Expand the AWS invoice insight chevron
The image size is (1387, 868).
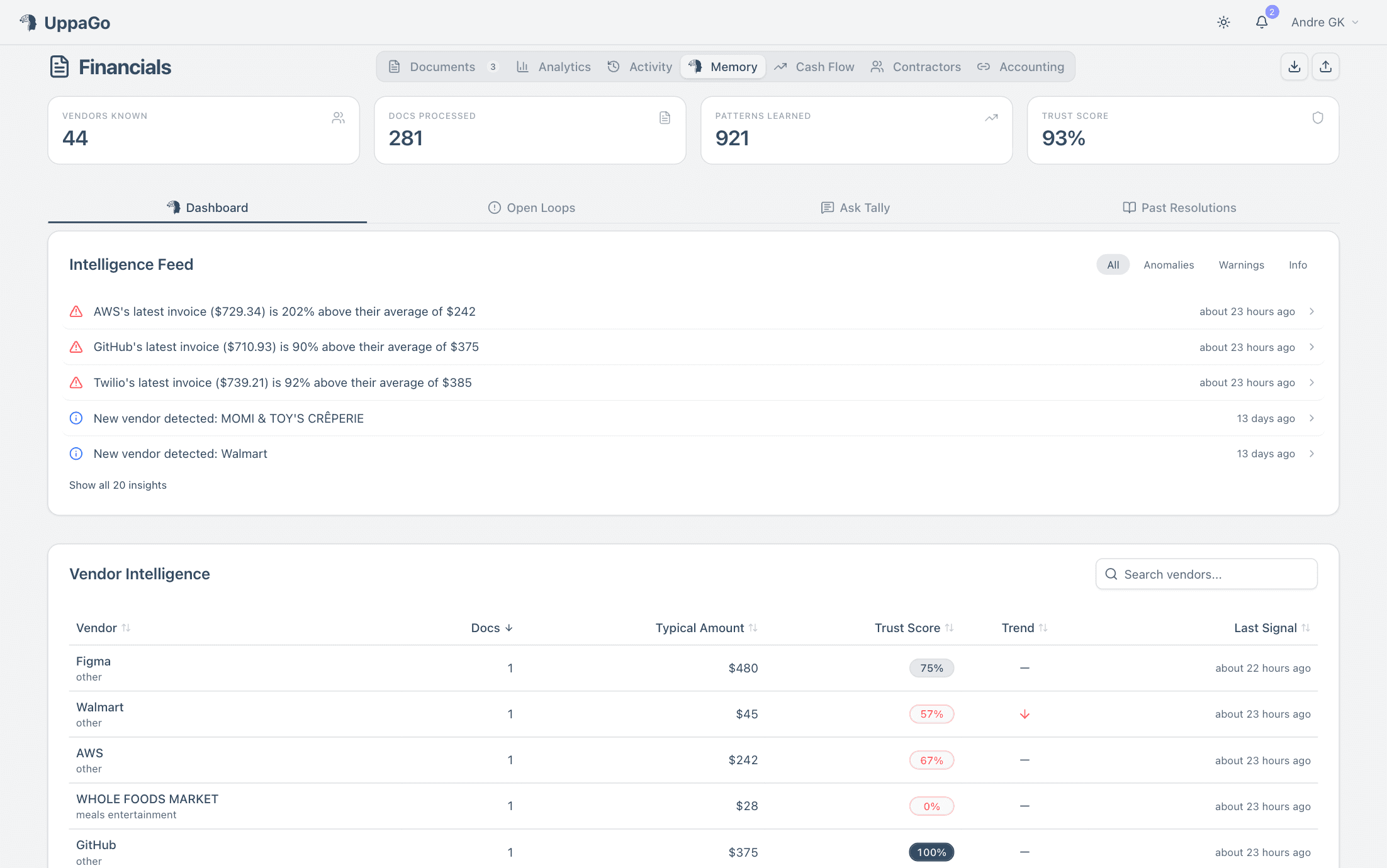pyautogui.click(x=1311, y=311)
